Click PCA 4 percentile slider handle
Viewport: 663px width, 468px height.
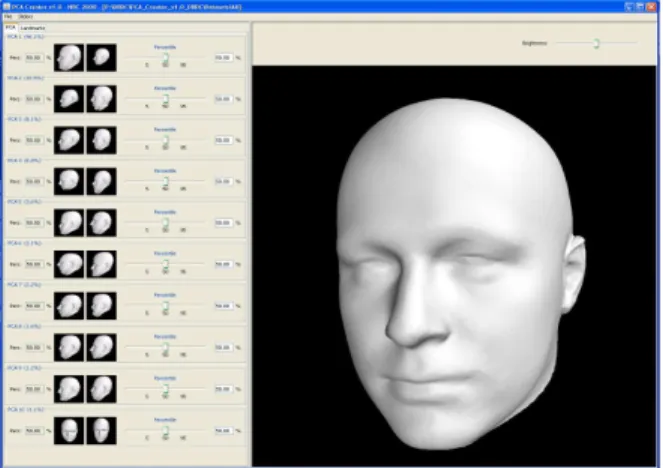[166, 182]
